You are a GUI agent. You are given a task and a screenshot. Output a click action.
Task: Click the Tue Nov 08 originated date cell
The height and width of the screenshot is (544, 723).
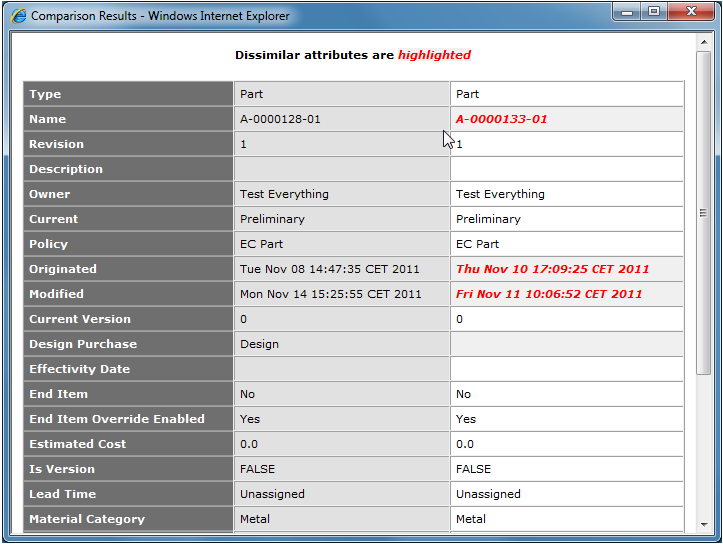(x=330, y=269)
